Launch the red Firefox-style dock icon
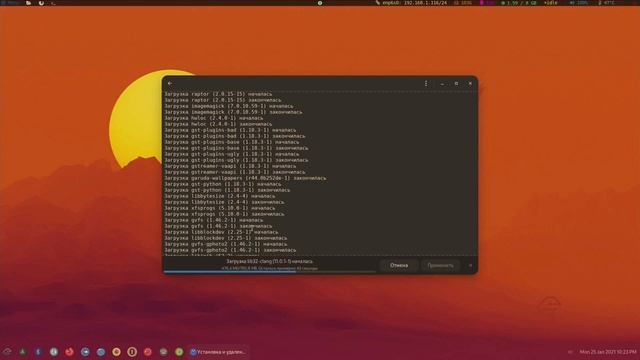The image size is (640, 360). point(69,351)
